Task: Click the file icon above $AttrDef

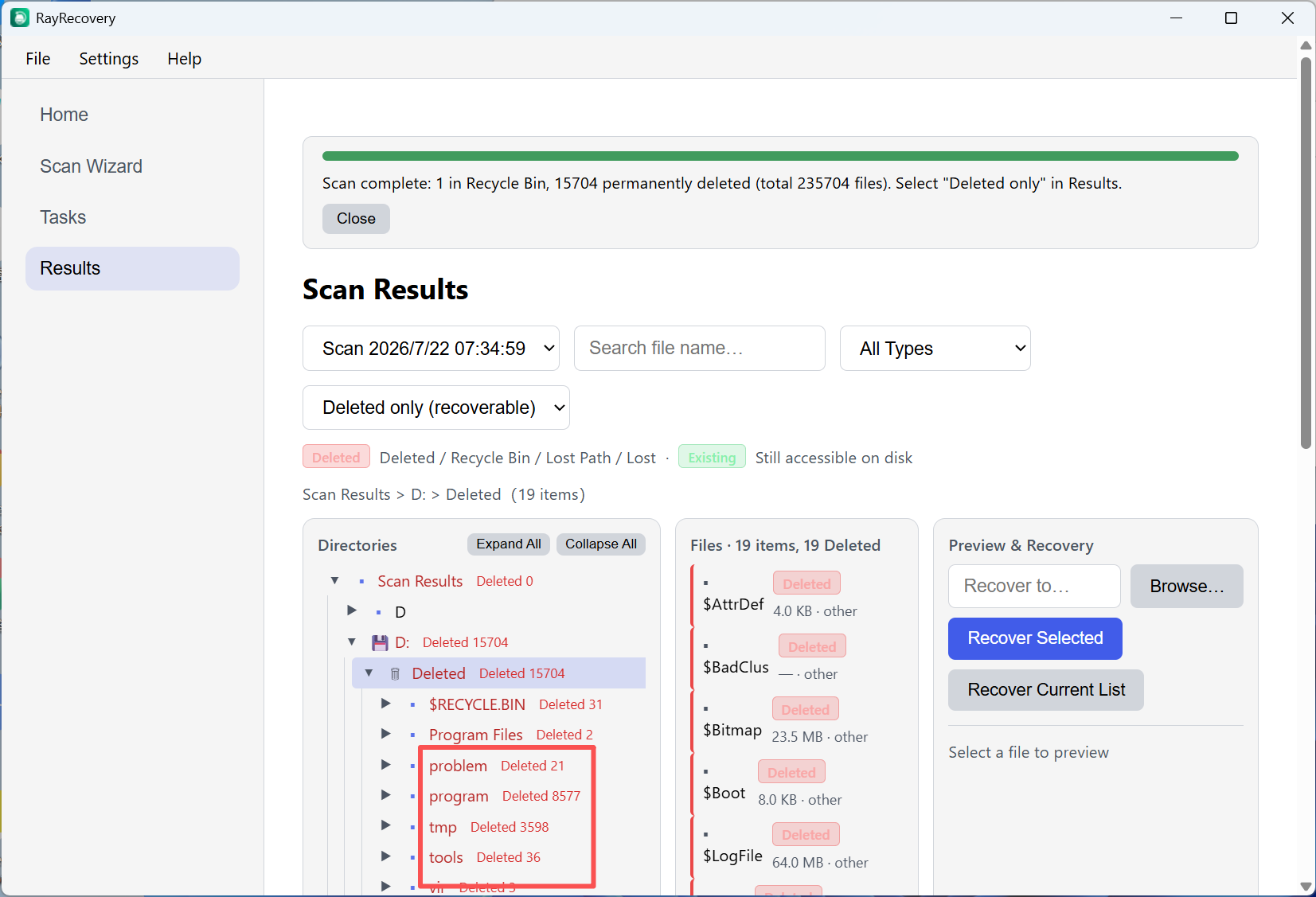Action: (706, 583)
